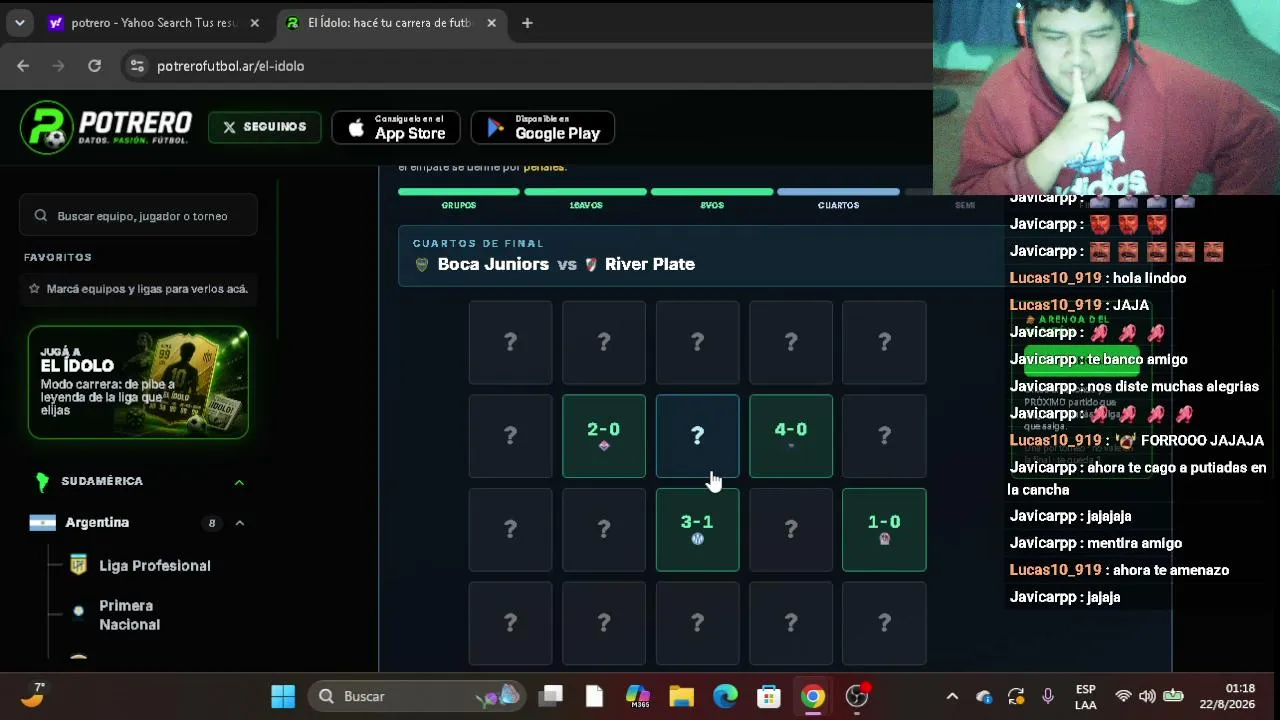Image resolution: width=1280 pixels, height=720 pixels.
Task: Open the Windows weather widget
Action: pos(33,695)
